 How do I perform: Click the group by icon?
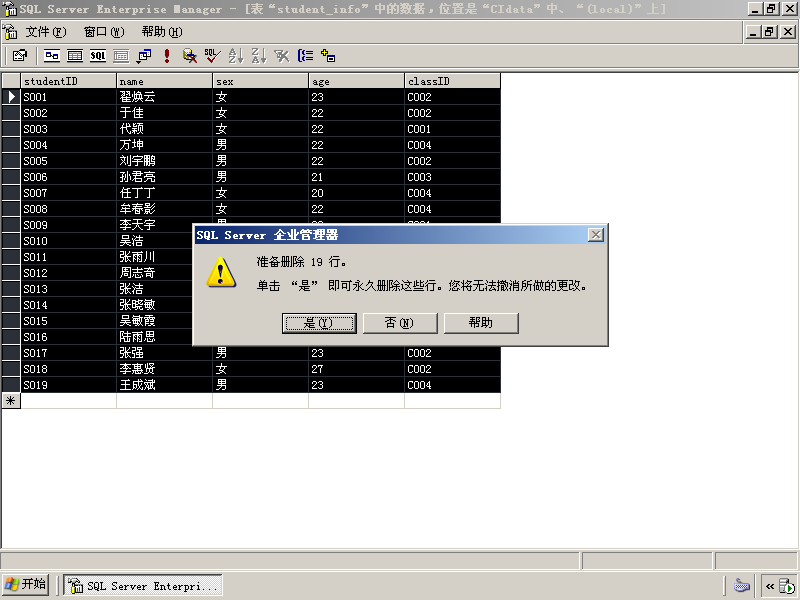point(305,56)
